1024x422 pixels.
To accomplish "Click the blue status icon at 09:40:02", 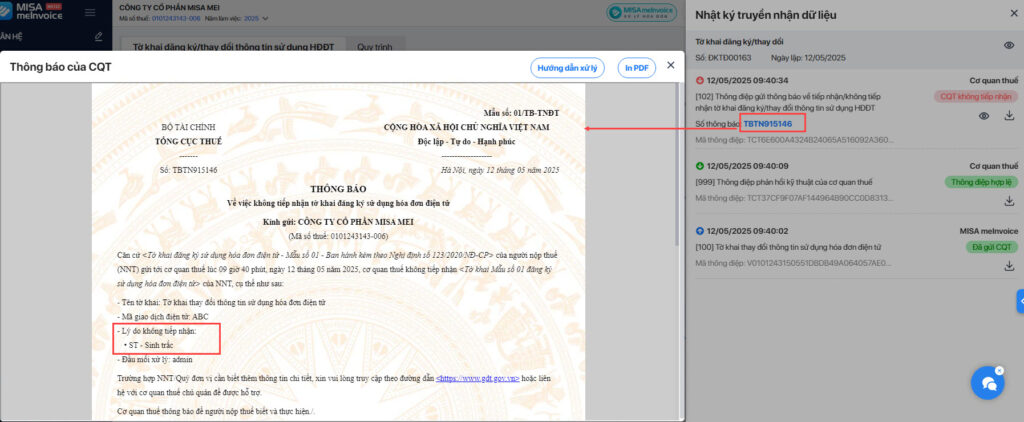I will pos(700,231).
